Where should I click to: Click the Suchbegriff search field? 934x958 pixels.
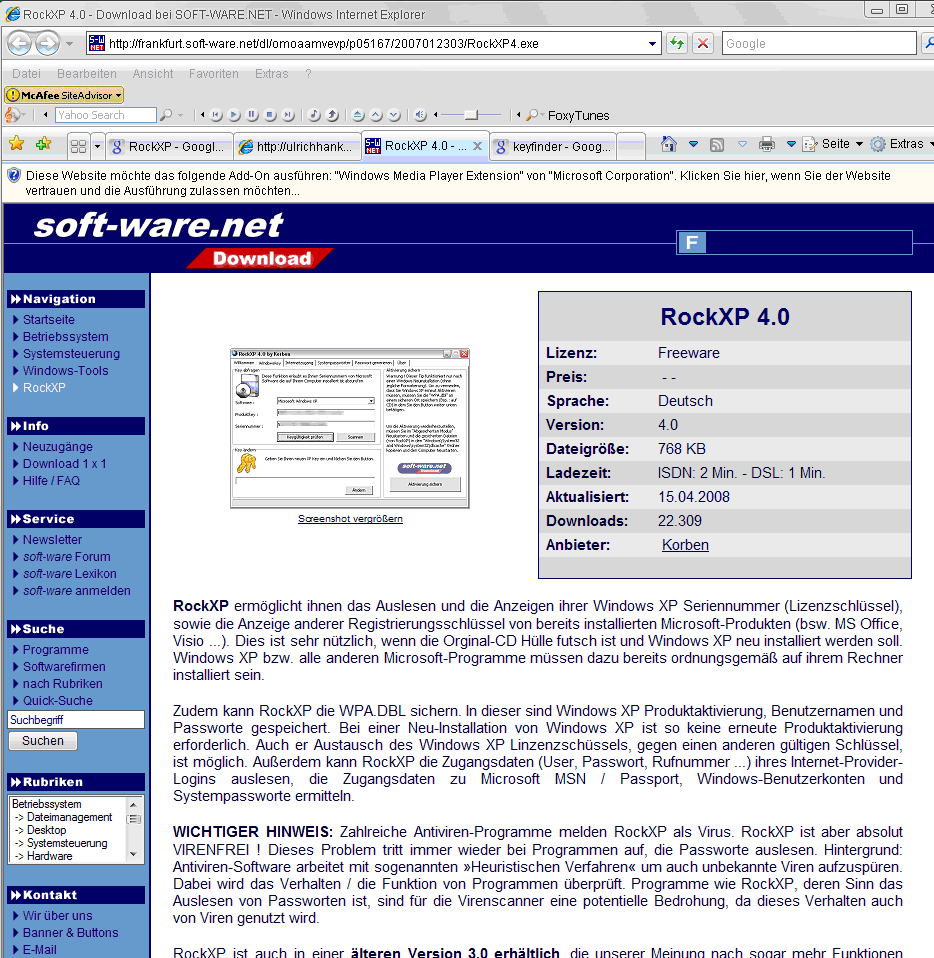tap(76, 720)
